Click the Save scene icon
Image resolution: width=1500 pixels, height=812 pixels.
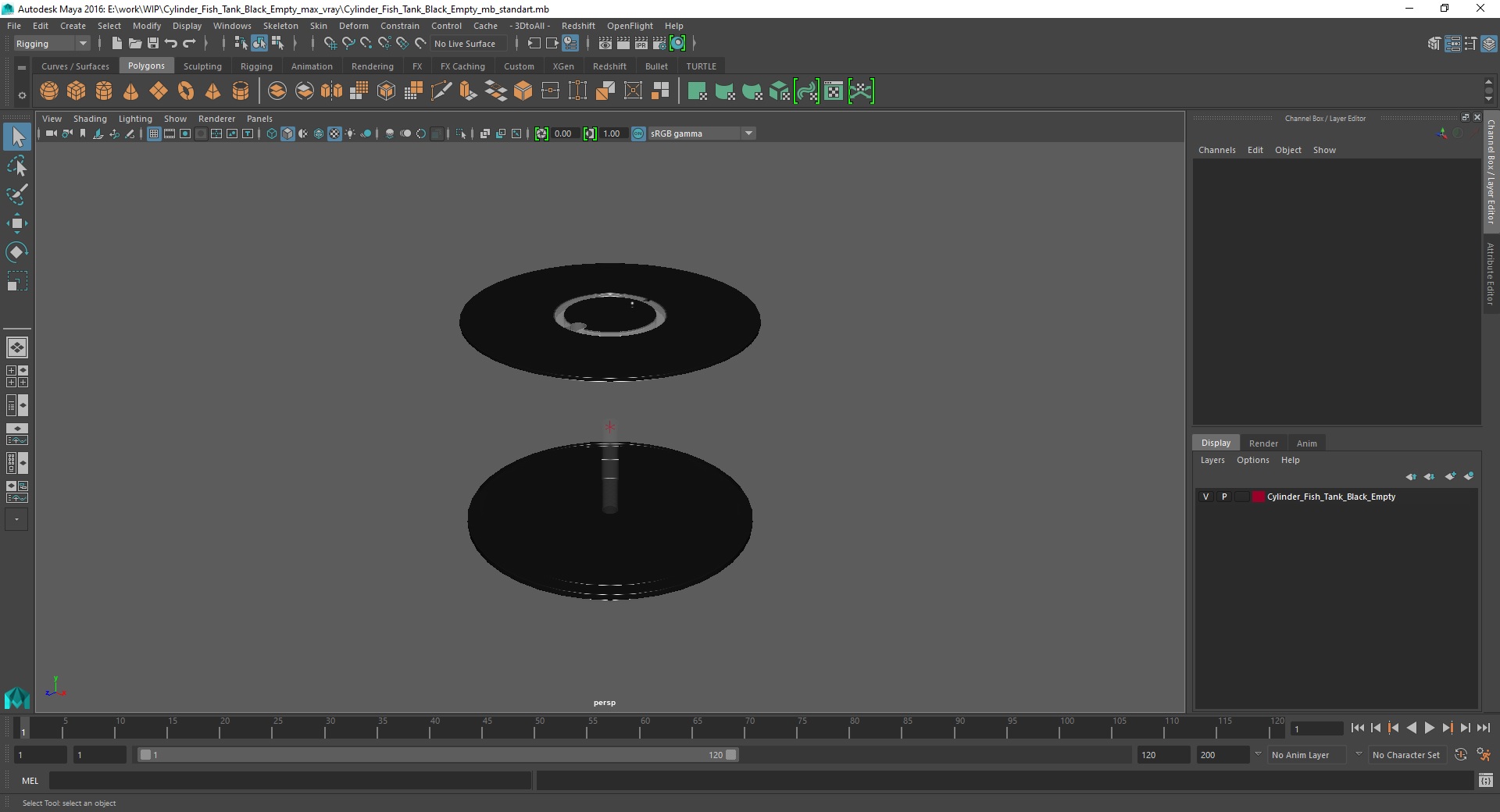(x=153, y=44)
